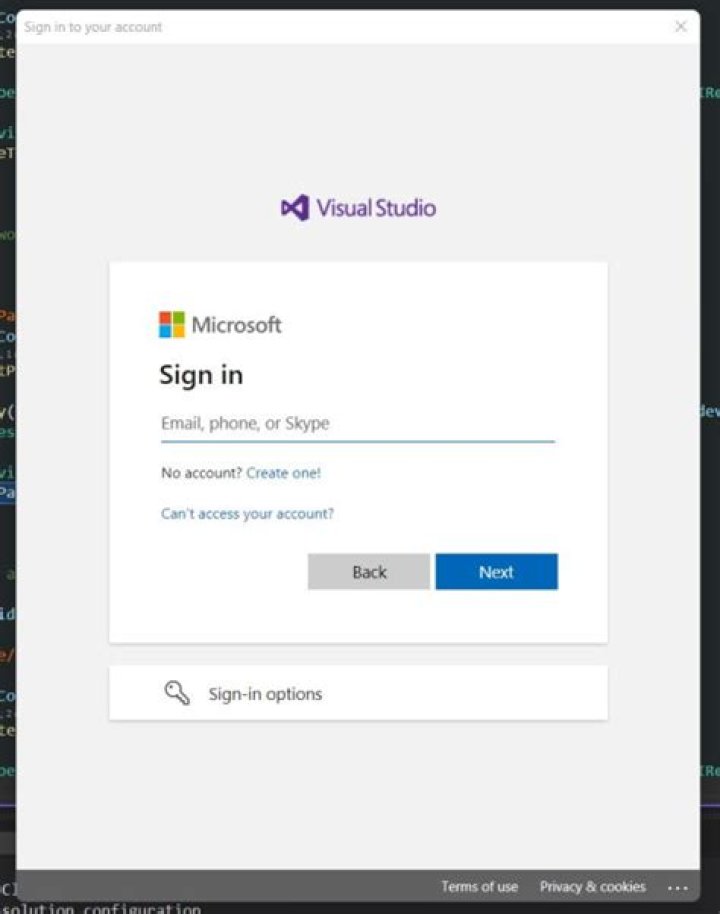Screen dimensions: 720x914
Task: Click the Back button
Action: pyautogui.click(x=368, y=572)
